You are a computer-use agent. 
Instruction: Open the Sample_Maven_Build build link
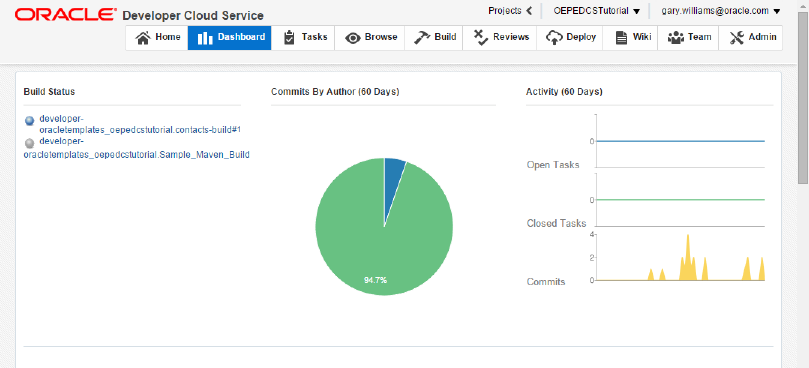pos(137,148)
